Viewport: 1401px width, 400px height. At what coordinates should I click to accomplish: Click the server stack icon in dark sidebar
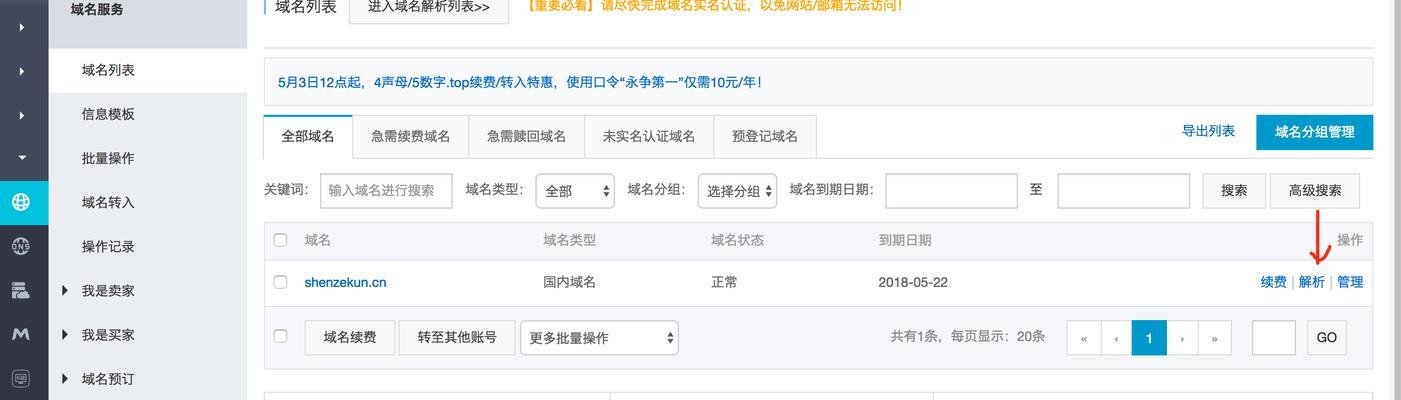pos(21,290)
